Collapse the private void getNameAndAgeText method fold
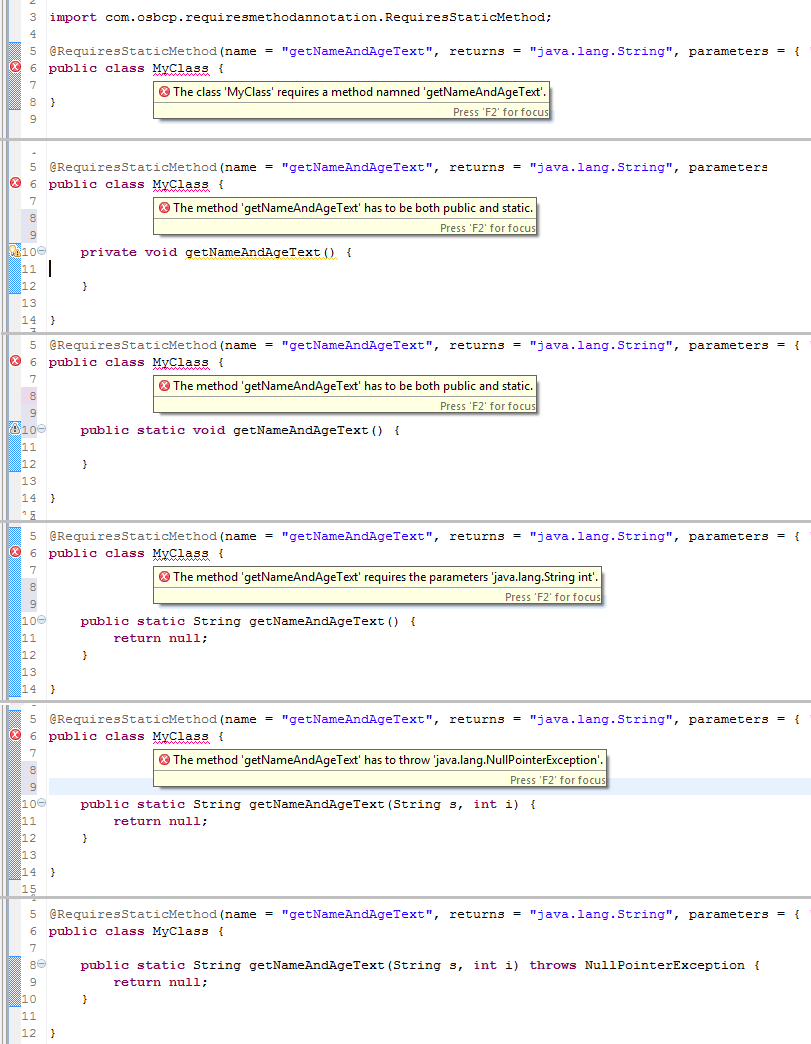The width and height of the screenshot is (811, 1044). [x=41, y=252]
